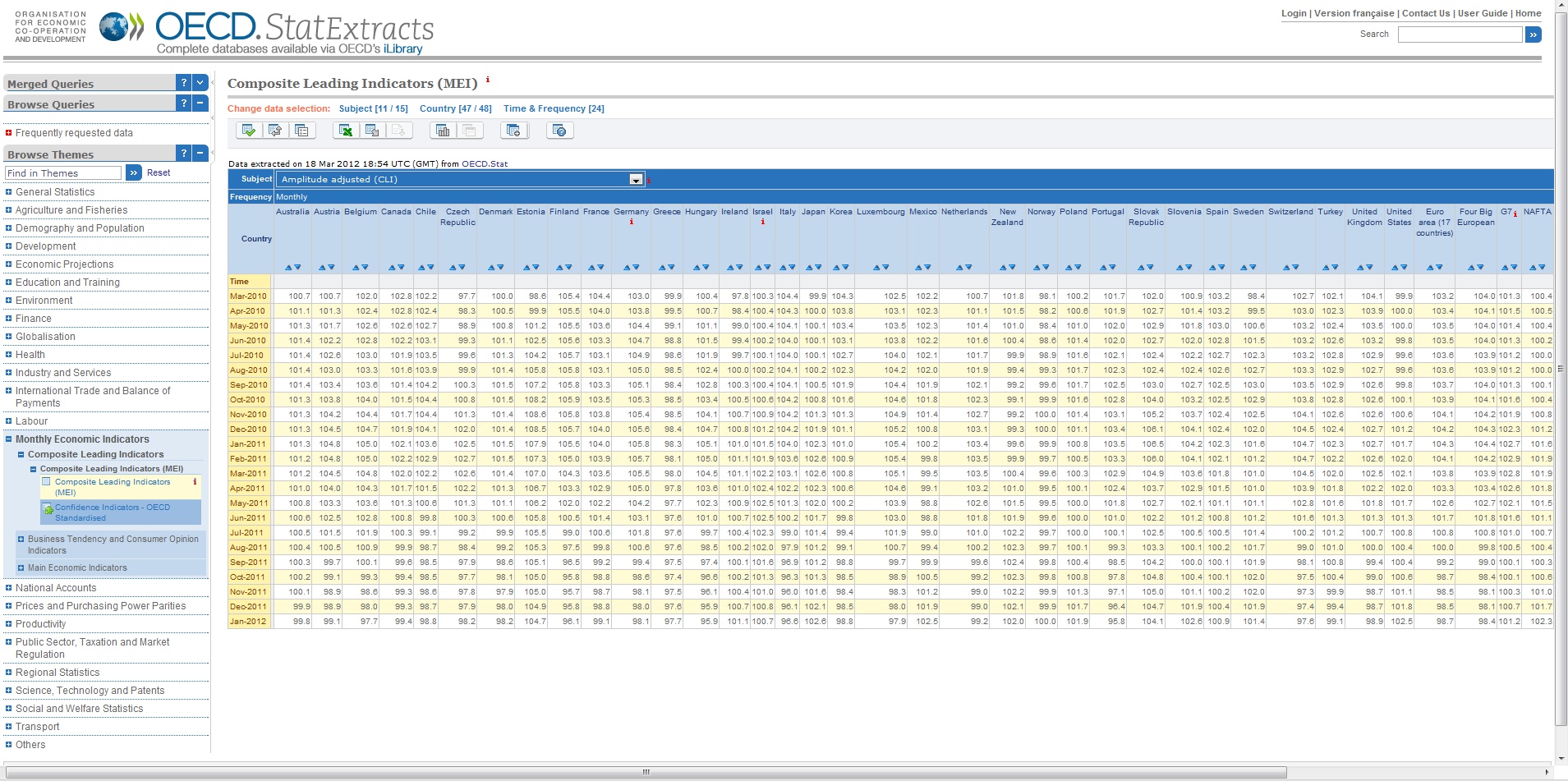Click the Reset link under Browse Themes

[x=158, y=172]
